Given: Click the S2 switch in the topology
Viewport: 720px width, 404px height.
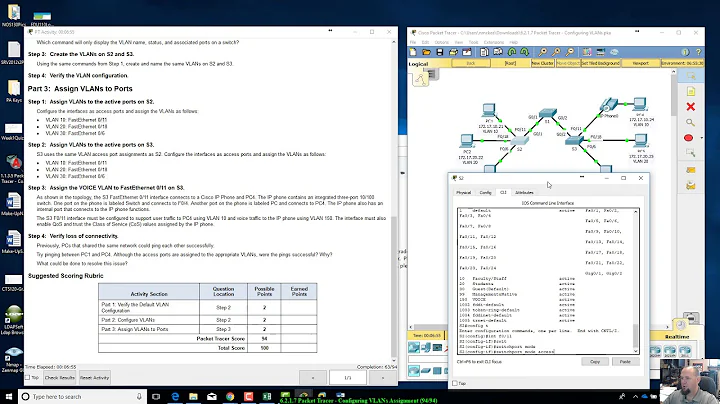Looking at the screenshot, I should (x=519, y=141).
